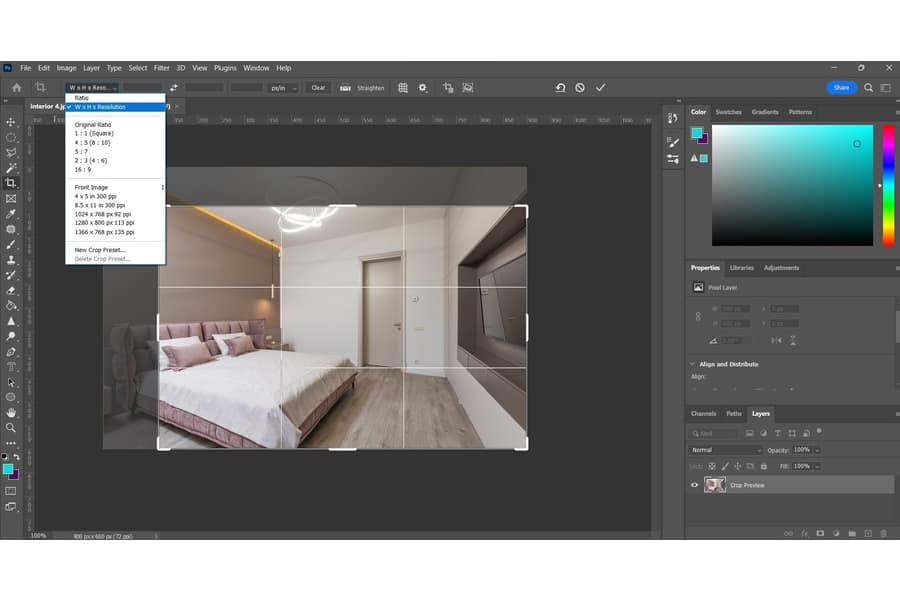Screen dimensions: 900x600
Task: Cancel the current crop operation
Action: coord(580,88)
